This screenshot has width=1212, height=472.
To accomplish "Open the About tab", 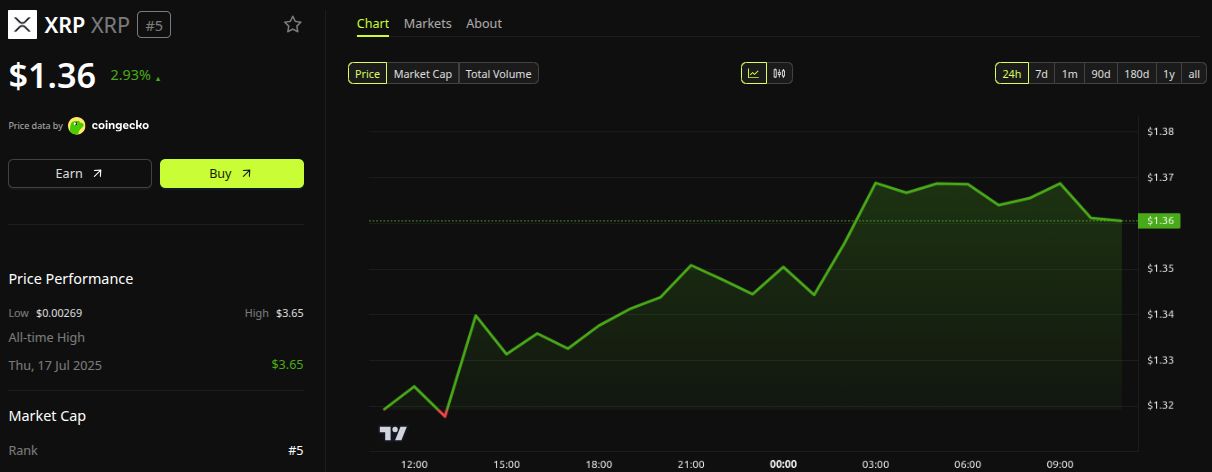I will click(484, 23).
